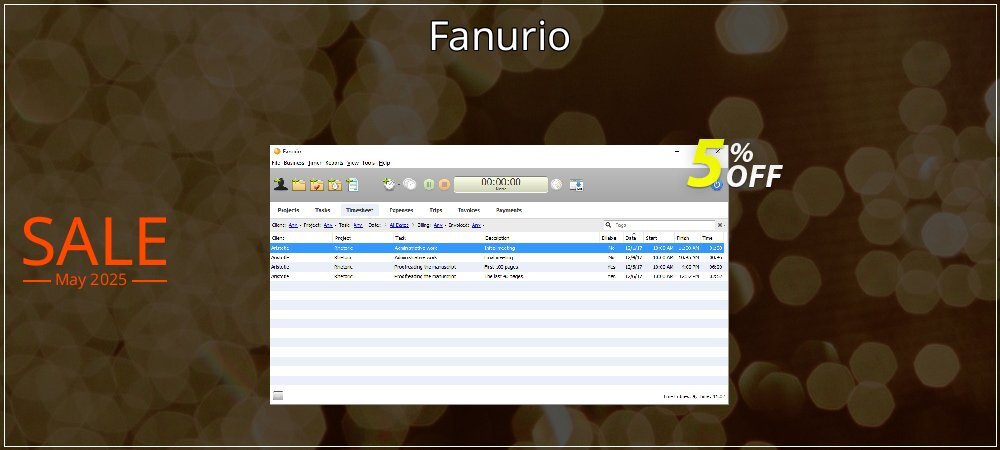Pause the timer with green button
Viewport: 1000px width, 450px height.
[x=429, y=184]
